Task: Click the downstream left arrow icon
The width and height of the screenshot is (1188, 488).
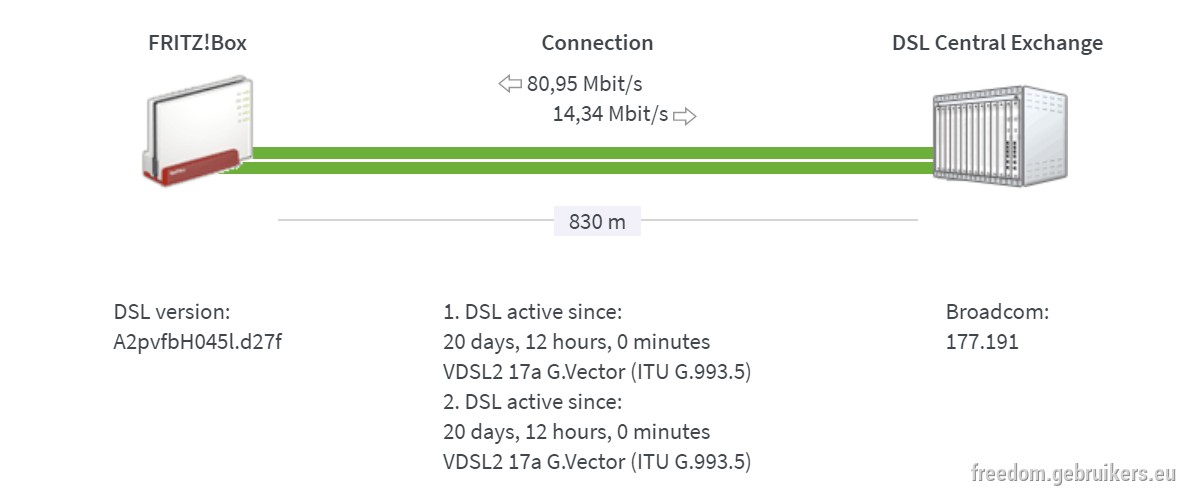Action: coord(510,83)
